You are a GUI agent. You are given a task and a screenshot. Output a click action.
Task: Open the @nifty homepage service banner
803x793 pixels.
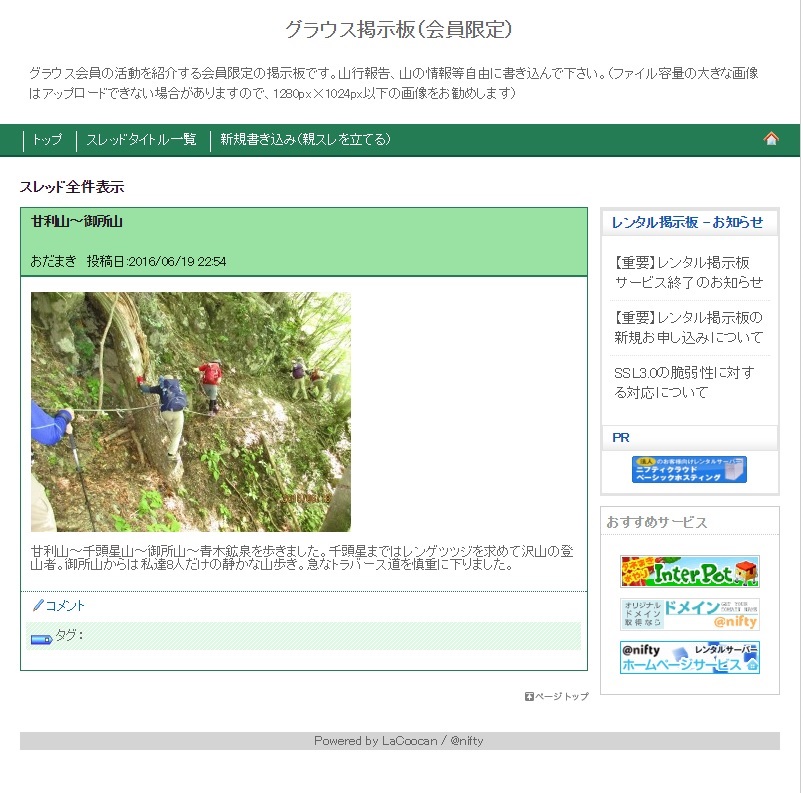coord(689,657)
